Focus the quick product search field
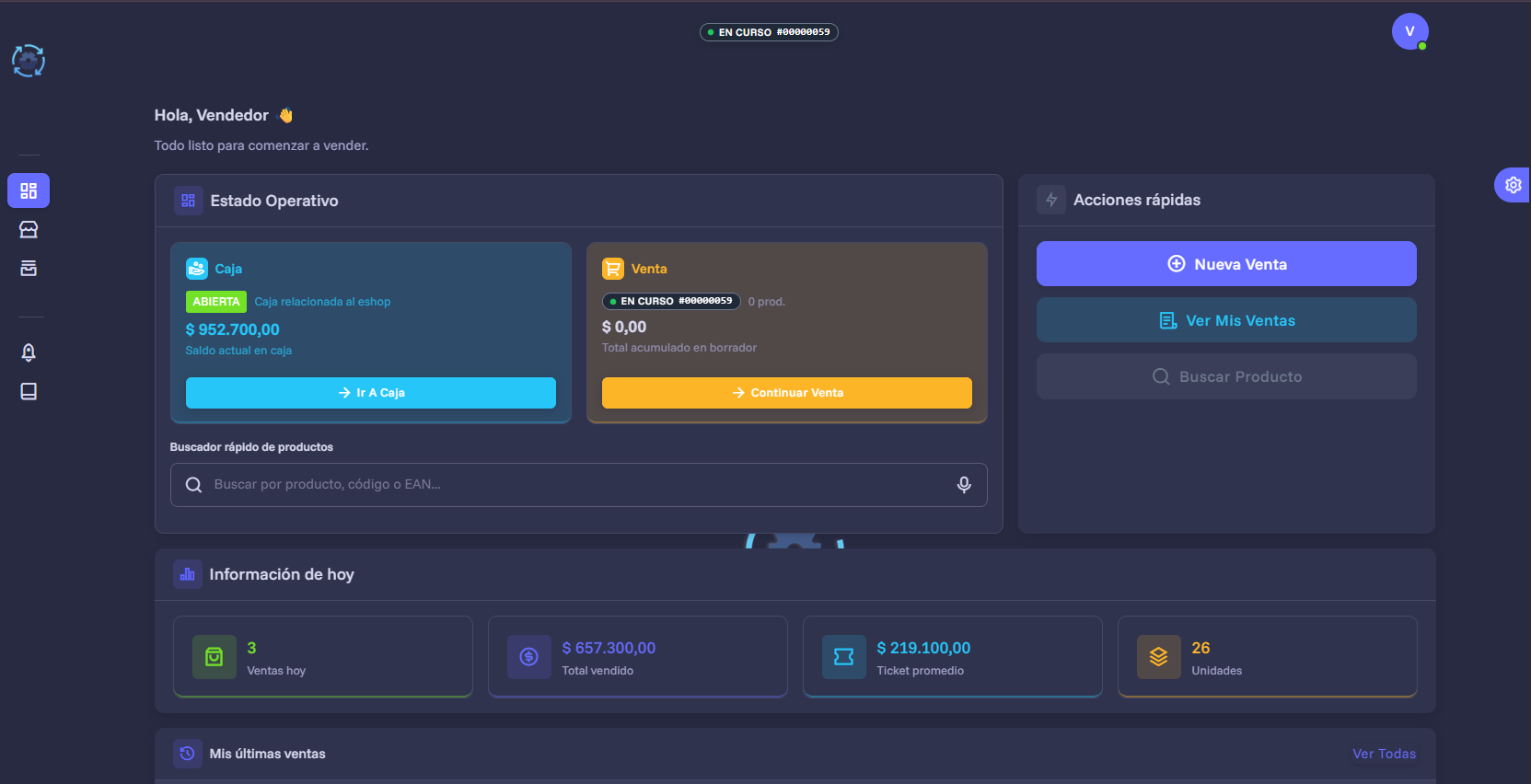The height and width of the screenshot is (784, 1531). coord(579,485)
